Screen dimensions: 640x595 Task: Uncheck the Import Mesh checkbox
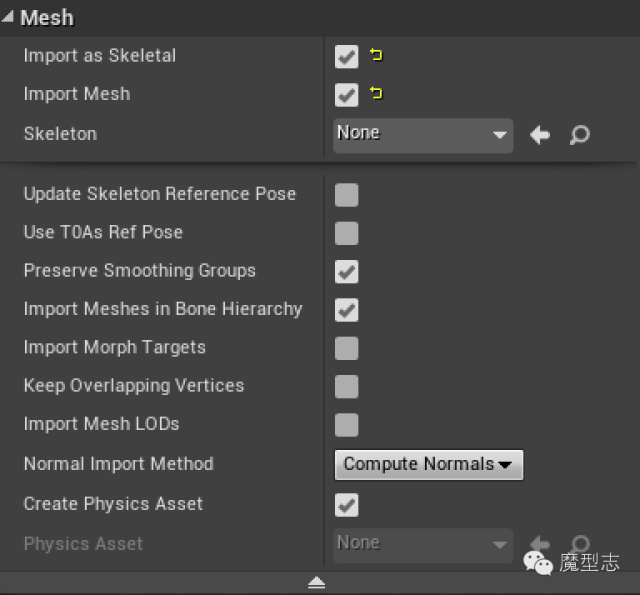point(347,95)
